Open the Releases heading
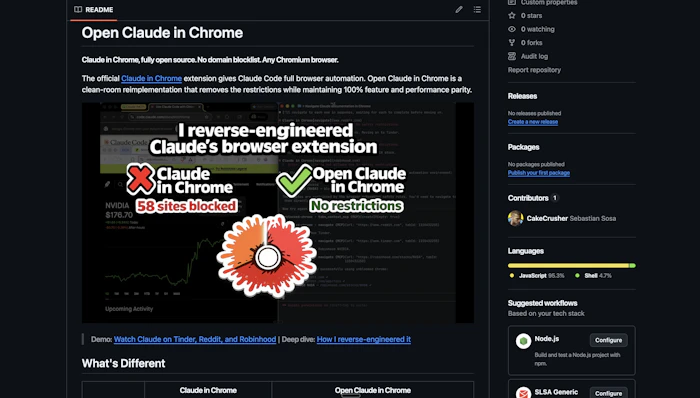The width and height of the screenshot is (700, 398). pyautogui.click(x=522, y=96)
